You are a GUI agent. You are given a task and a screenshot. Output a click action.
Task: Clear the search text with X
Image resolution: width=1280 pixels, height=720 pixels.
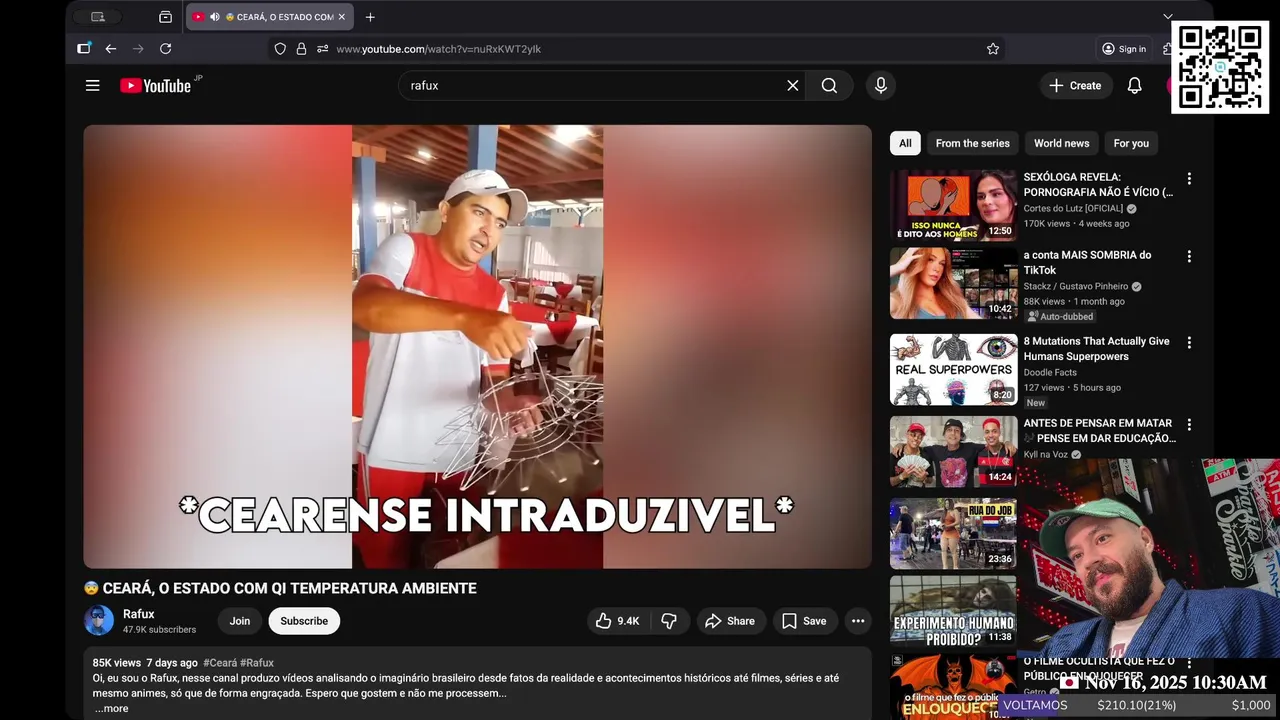[793, 86]
